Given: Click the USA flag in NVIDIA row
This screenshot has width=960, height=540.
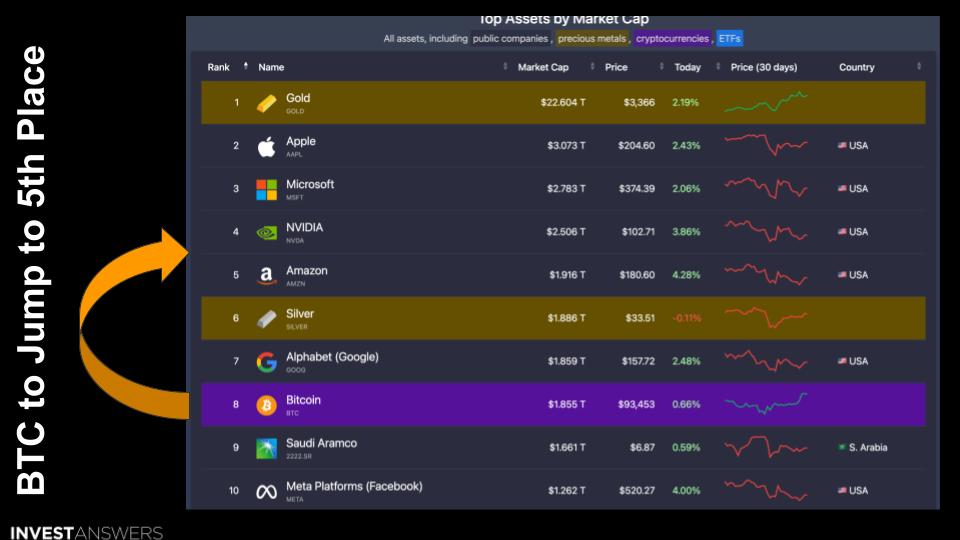Looking at the screenshot, I should coord(842,231).
